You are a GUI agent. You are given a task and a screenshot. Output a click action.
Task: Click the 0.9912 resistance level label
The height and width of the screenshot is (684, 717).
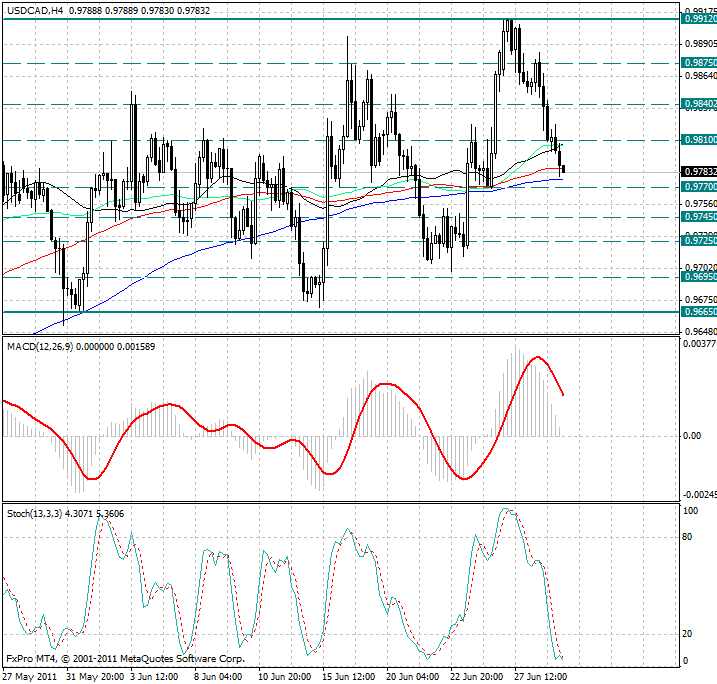tap(699, 19)
